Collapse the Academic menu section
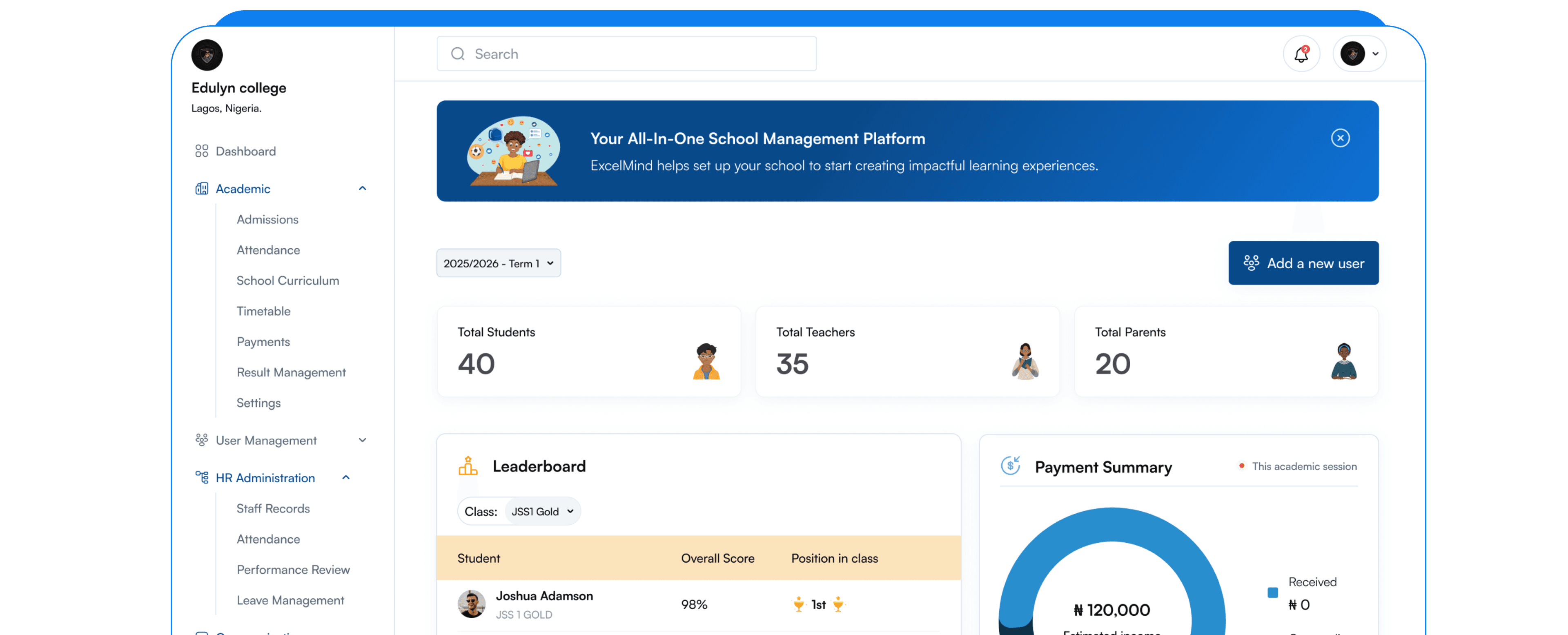 point(362,189)
